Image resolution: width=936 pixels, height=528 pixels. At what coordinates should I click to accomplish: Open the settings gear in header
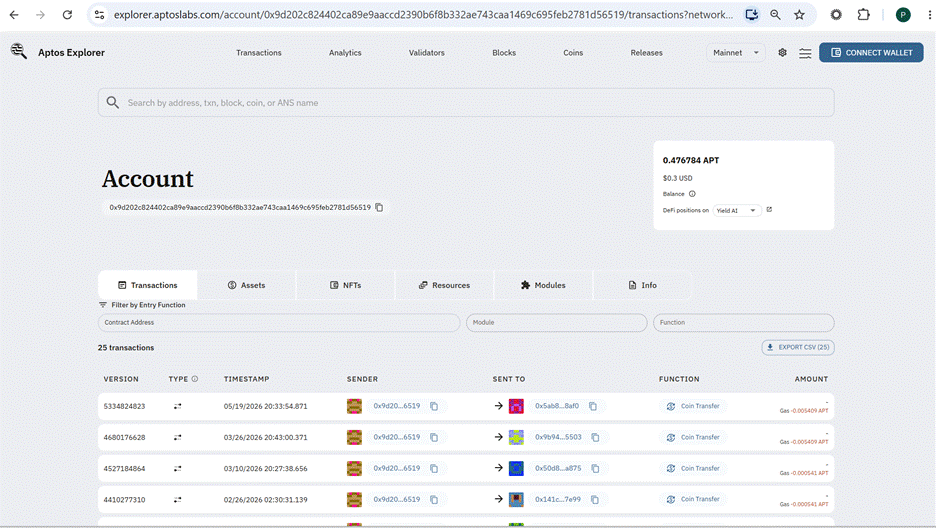pos(782,53)
